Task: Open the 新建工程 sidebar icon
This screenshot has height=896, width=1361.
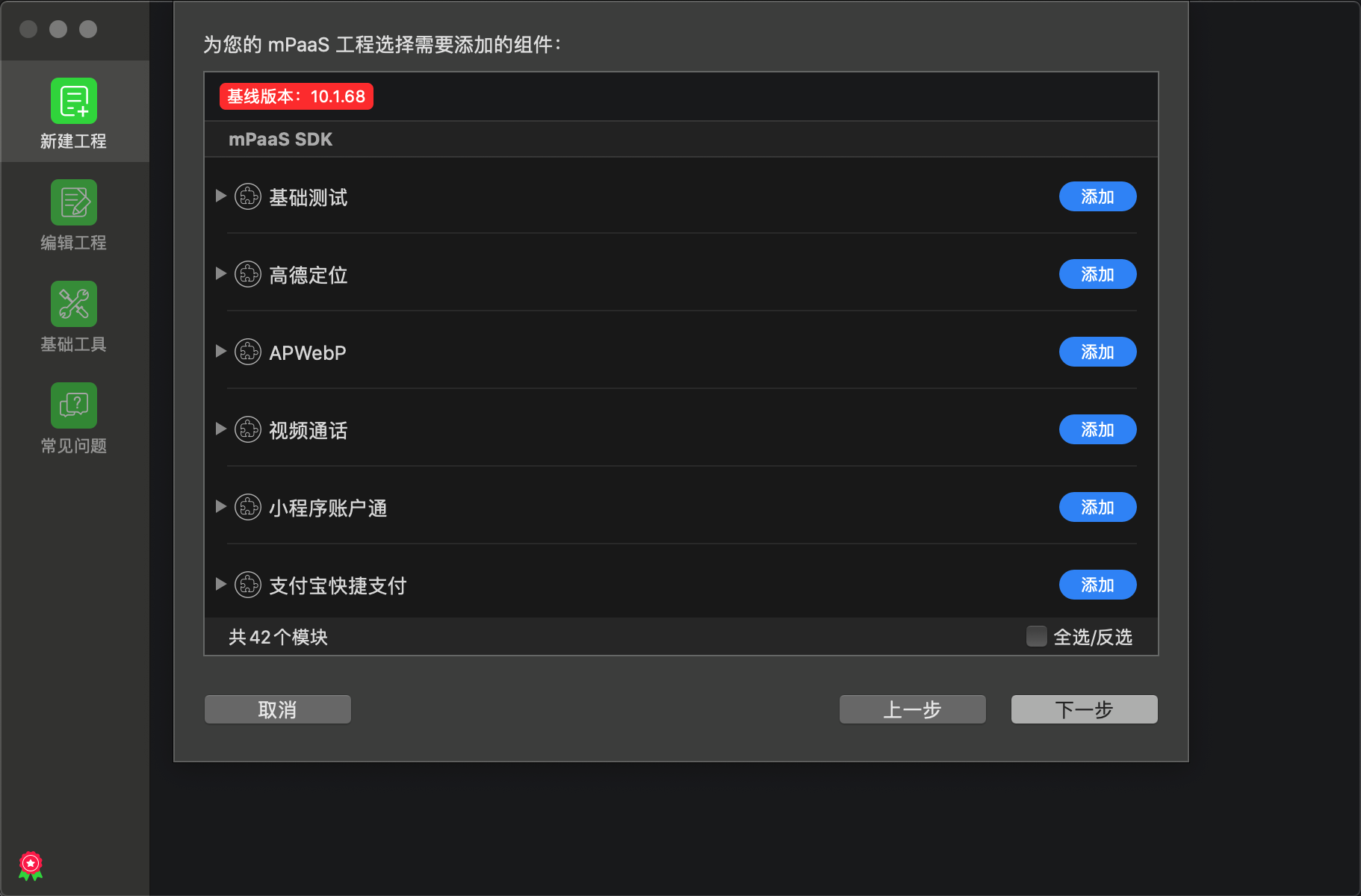Action: click(74, 101)
